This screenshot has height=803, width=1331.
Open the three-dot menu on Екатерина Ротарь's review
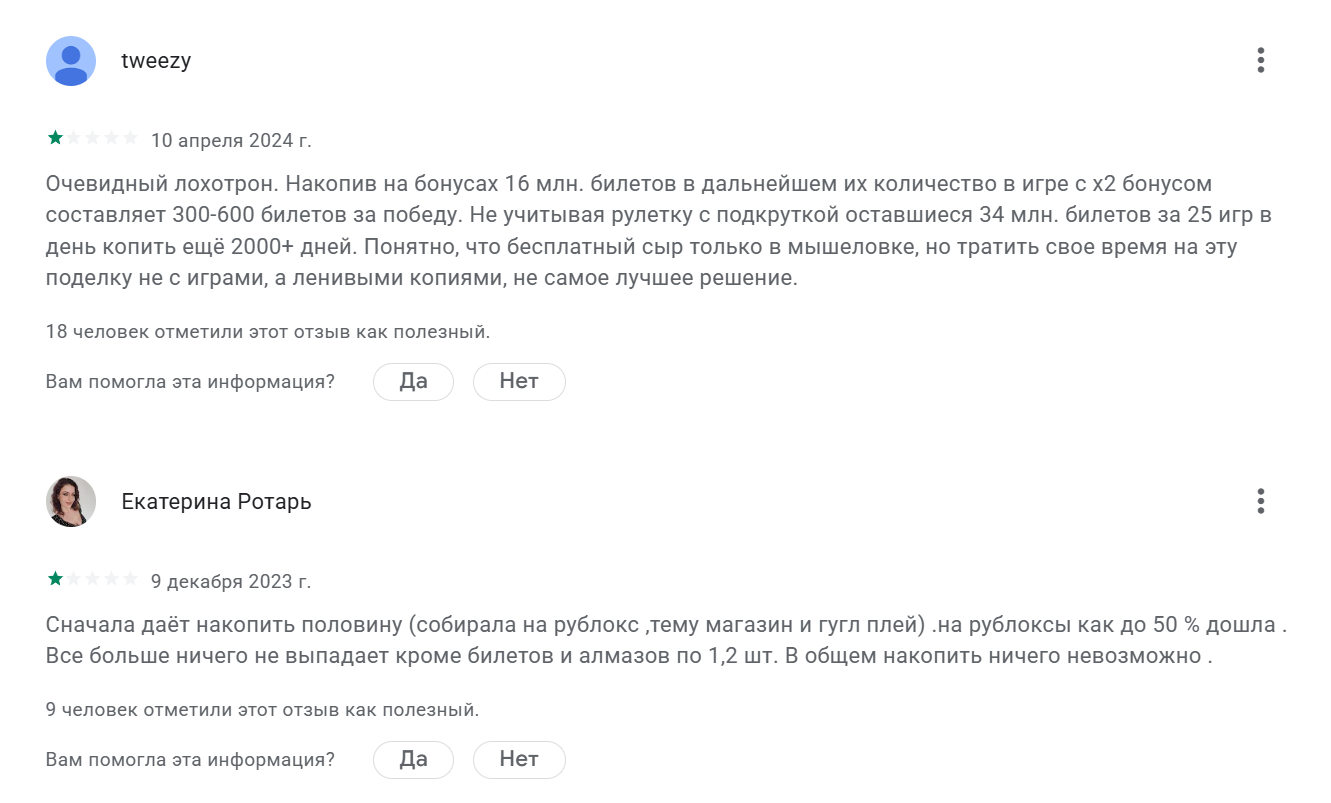[x=1261, y=501]
